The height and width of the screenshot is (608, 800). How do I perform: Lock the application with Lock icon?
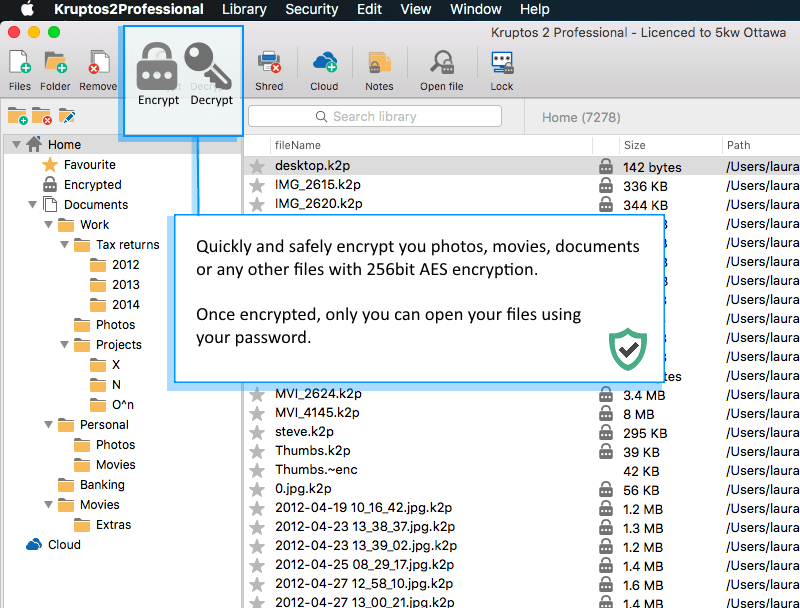[502, 65]
